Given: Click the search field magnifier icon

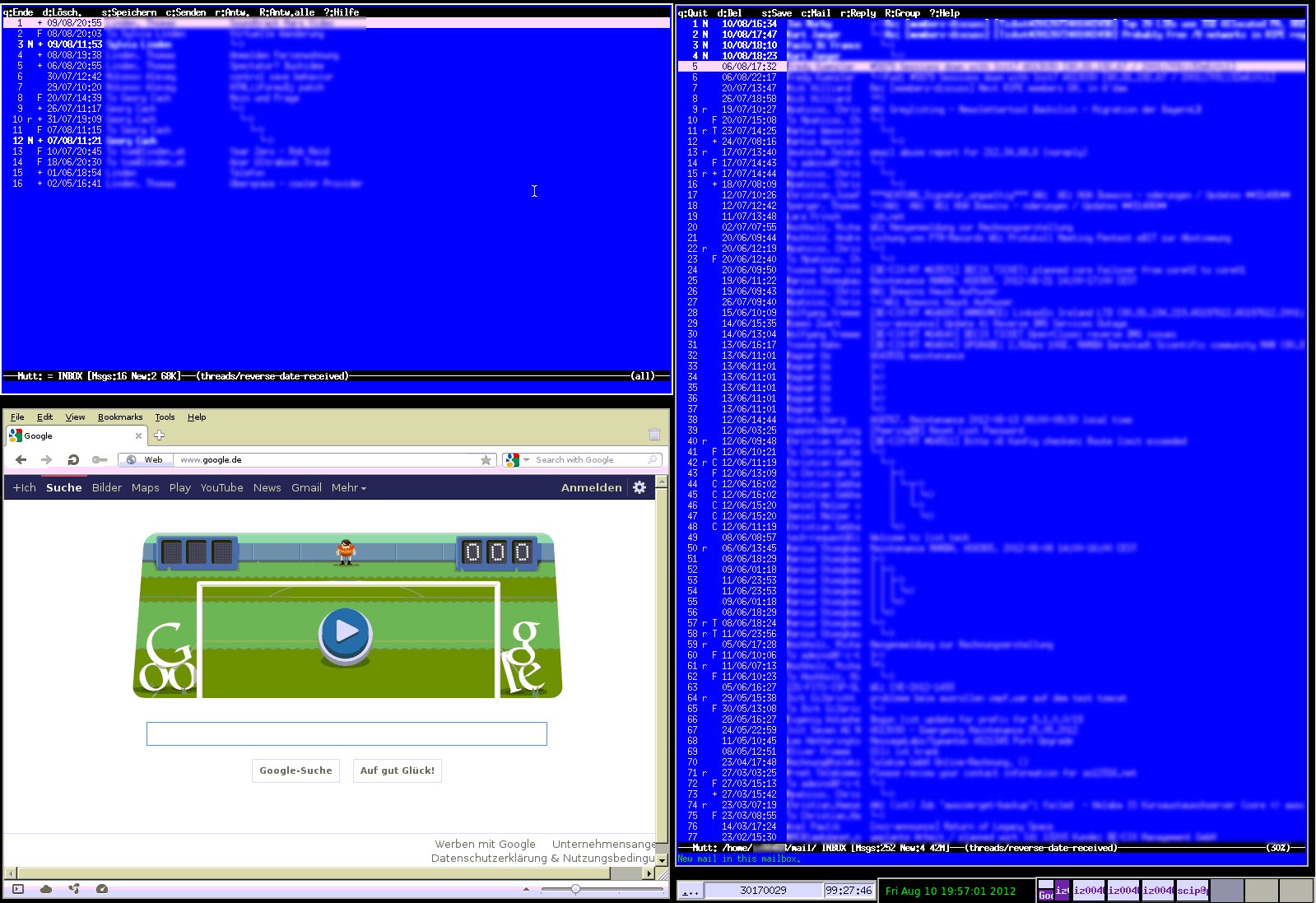Looking at the screenshot, I should [653, 459].
